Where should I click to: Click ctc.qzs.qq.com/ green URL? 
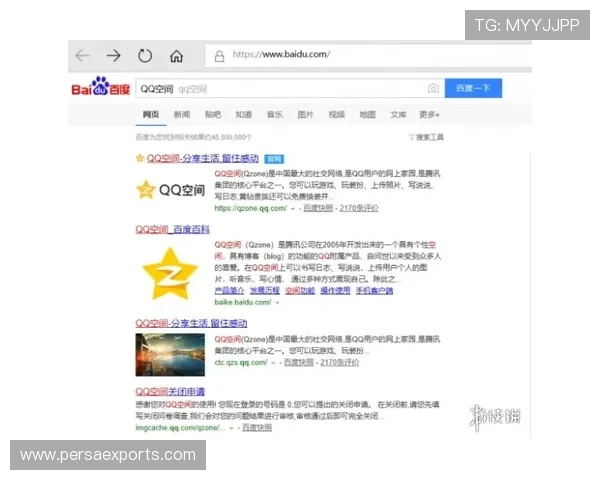[241, 362]
